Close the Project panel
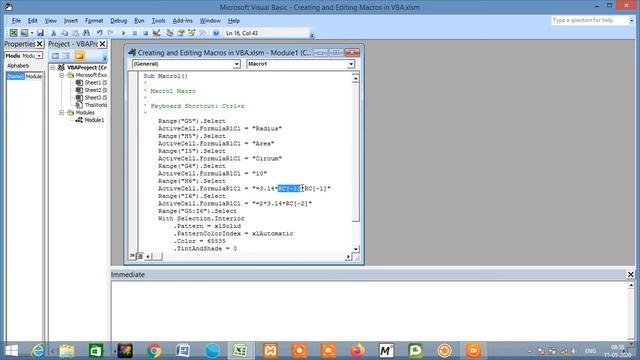 (102, 44)
